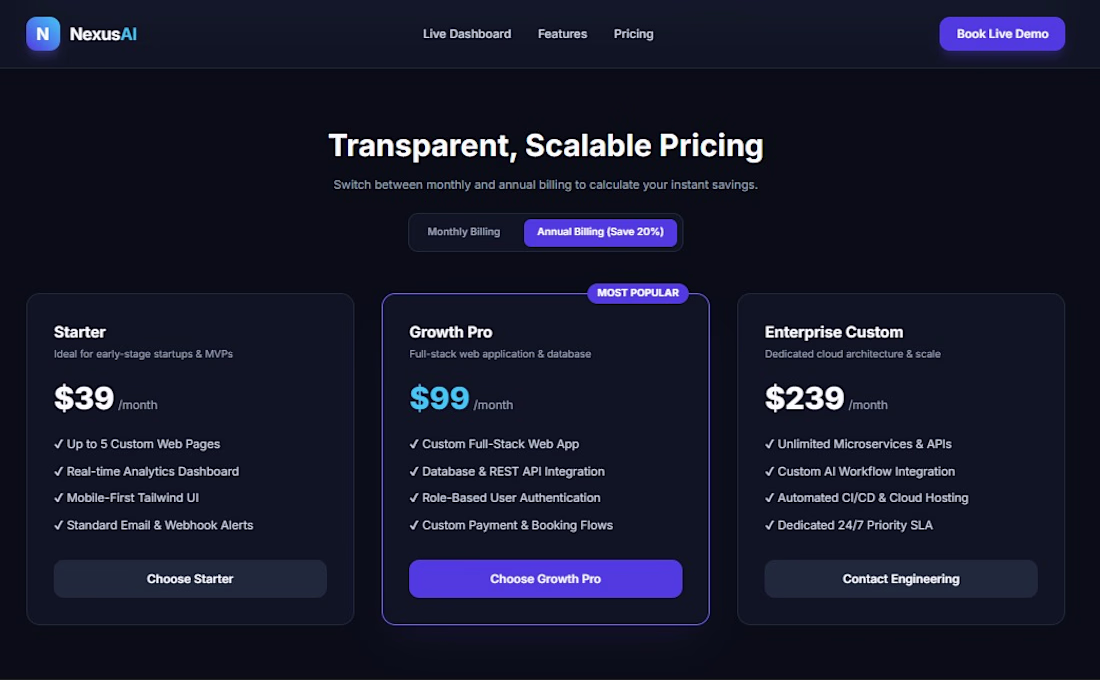
Task: Click the Contact Engineering button
Action: click(x=901, y=578)
